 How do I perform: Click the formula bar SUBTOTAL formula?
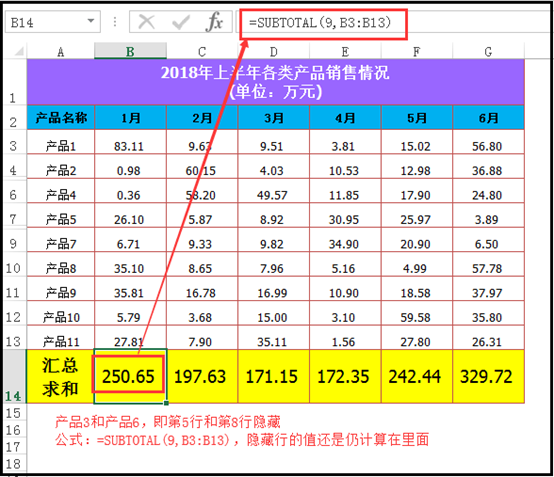pyautogui.click(x=320, y=23)
